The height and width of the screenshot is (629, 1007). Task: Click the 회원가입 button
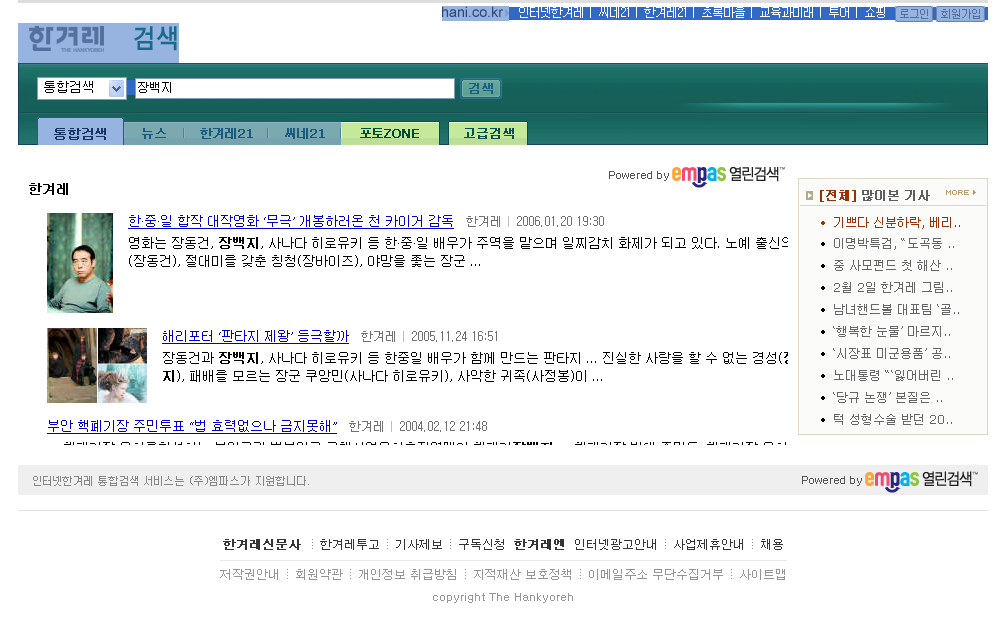pos(960,13)
